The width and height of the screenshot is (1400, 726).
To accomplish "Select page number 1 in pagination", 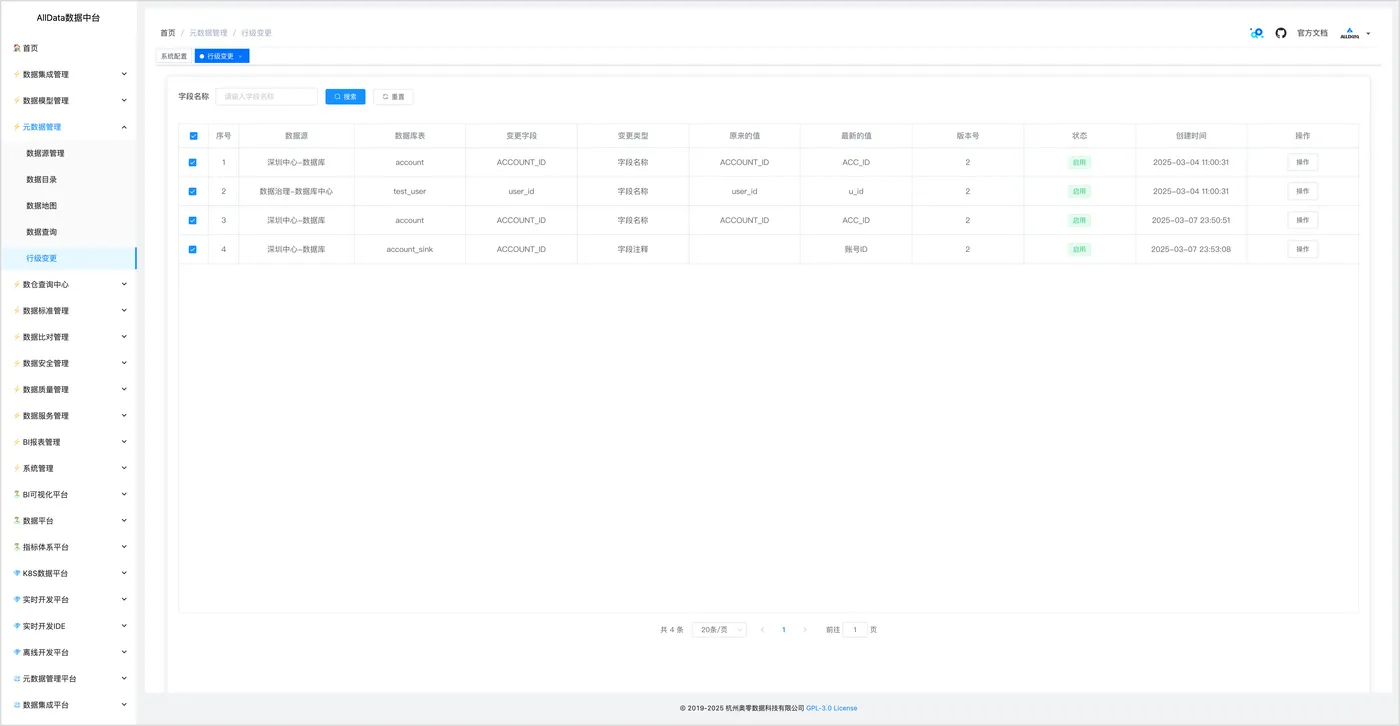I will point(784,630).
